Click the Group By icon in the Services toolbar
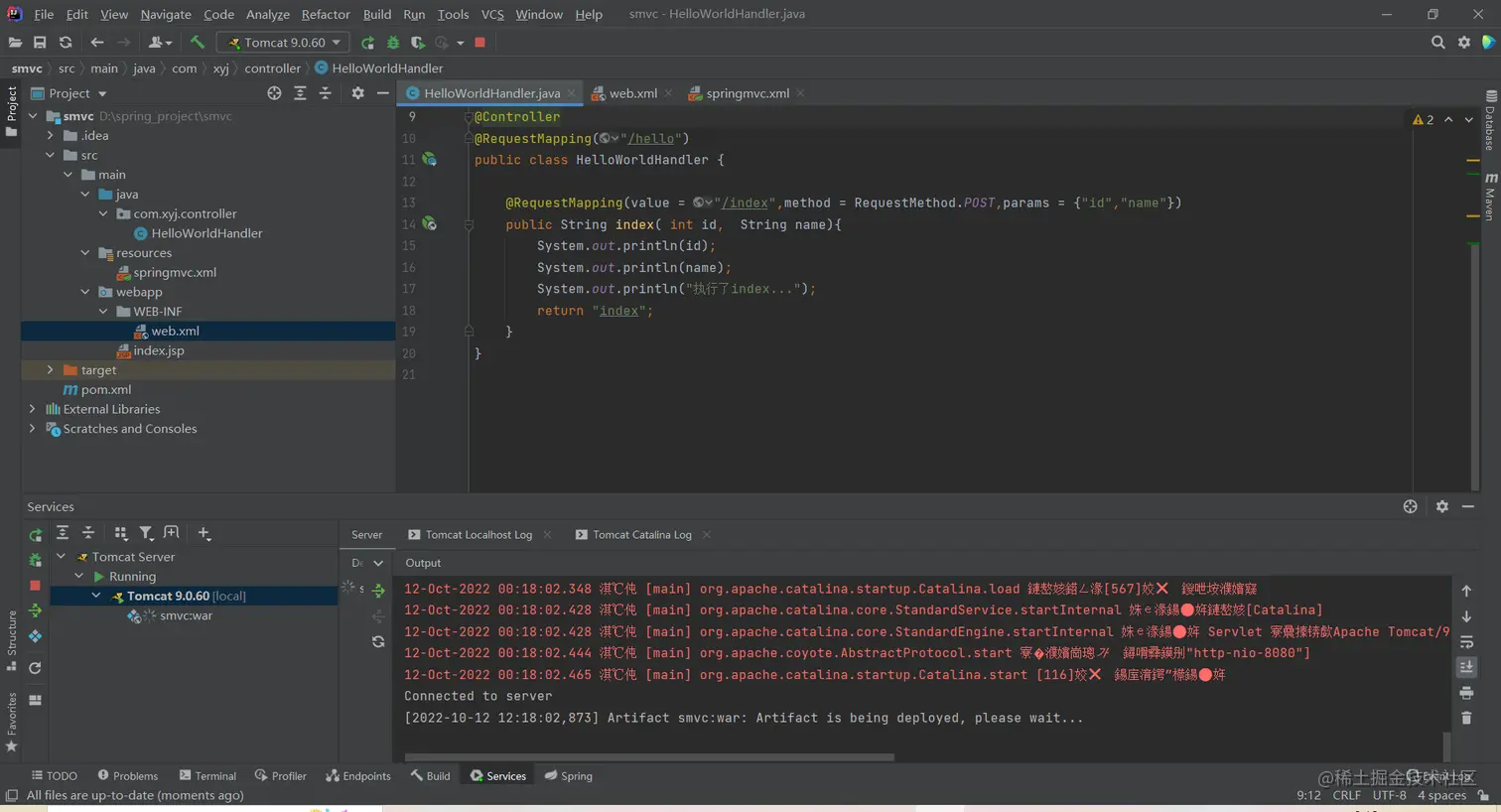Screen dimensions: 1501x812 [x=120, y=534]
